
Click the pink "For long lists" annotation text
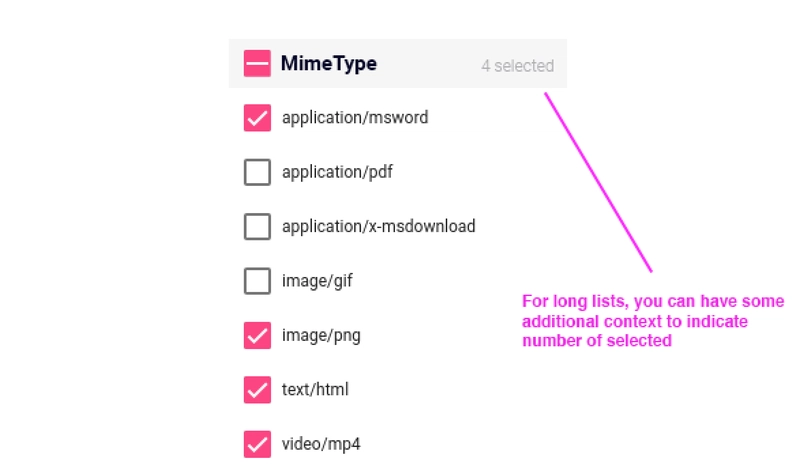[653, 321]
